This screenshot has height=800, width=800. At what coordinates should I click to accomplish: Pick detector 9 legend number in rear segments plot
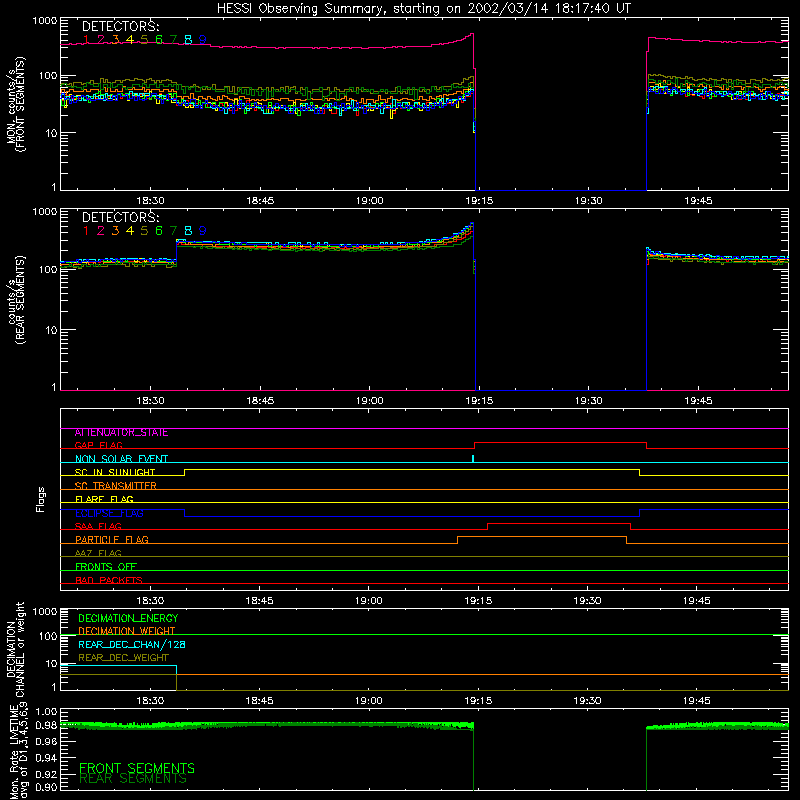203,231
